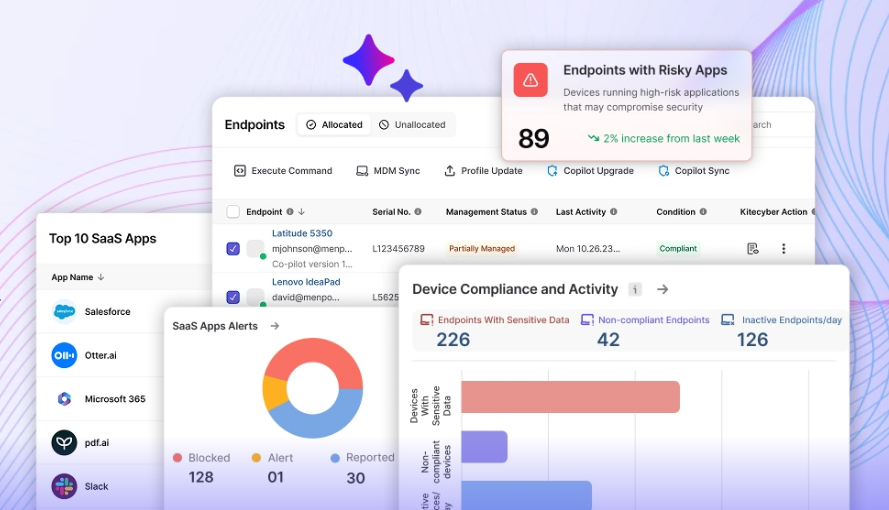Click the Devices With Sensitive Data bar
This screenshot has height=510, width=889.
(570, 397)
